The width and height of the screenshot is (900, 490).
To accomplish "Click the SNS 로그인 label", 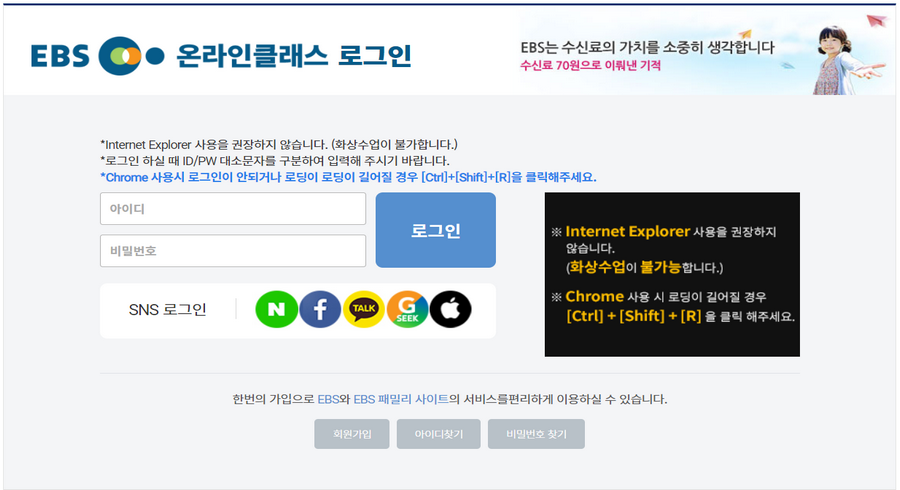I will point(168,310).
